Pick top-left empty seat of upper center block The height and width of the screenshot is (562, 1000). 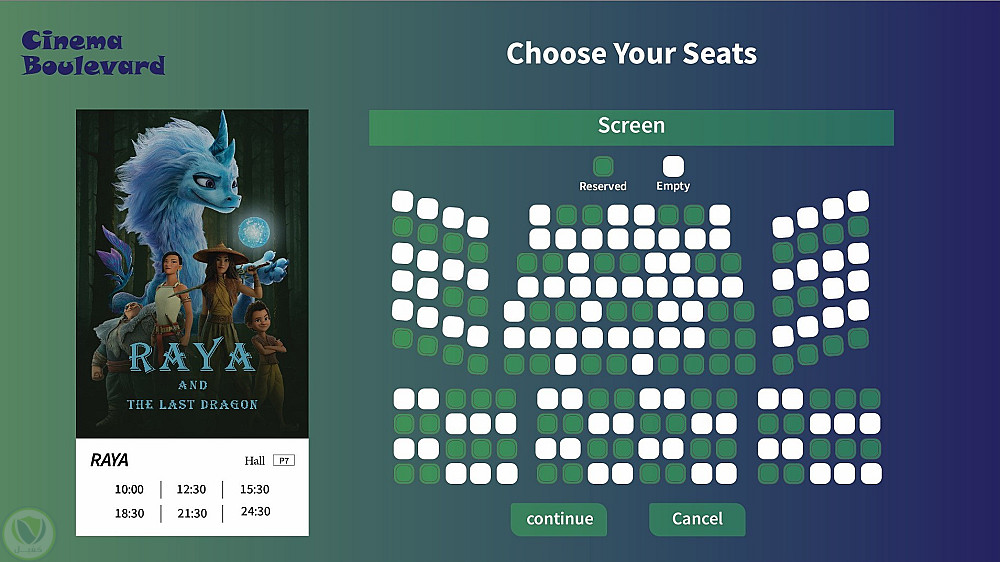point(540,214)
